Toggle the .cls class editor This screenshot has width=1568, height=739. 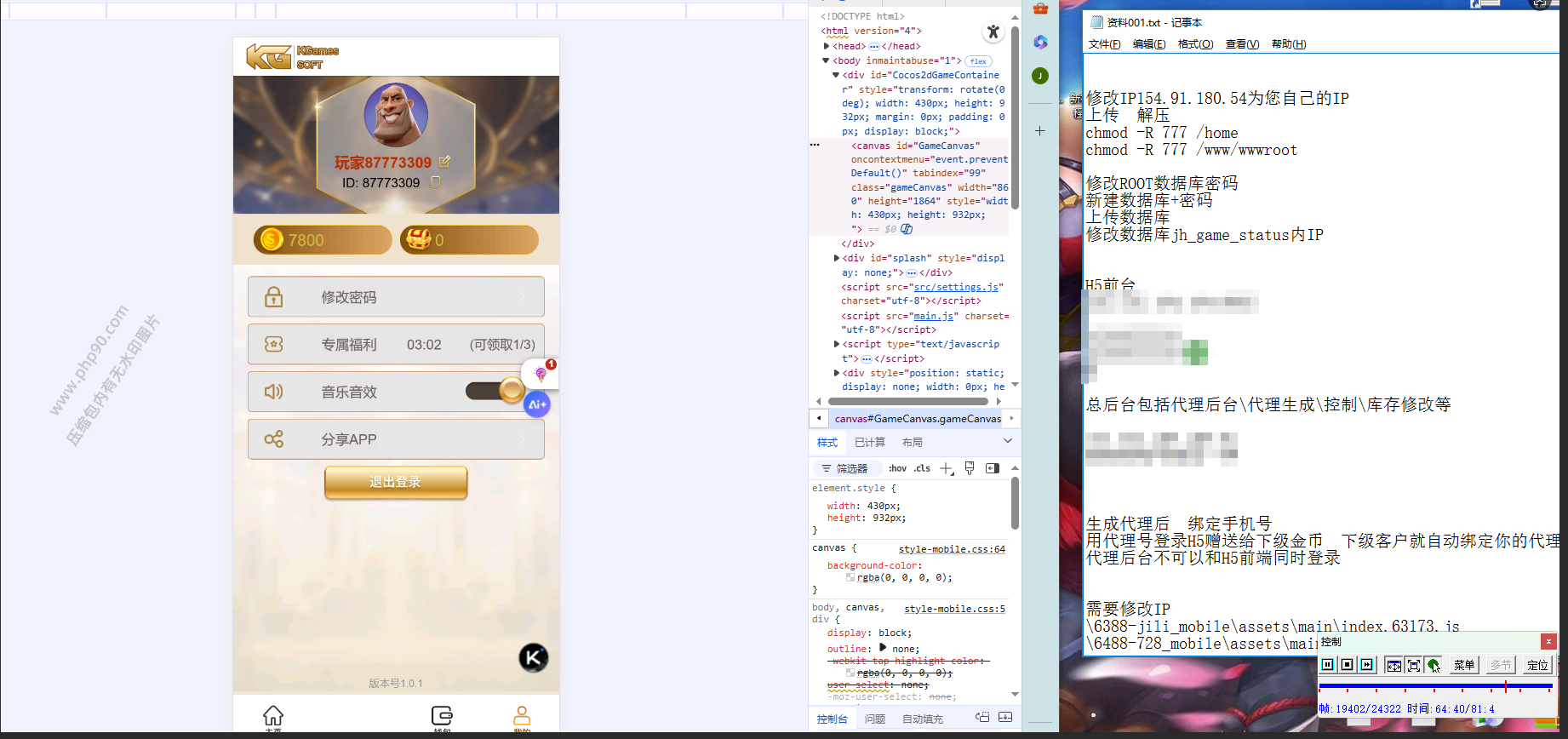923,468
